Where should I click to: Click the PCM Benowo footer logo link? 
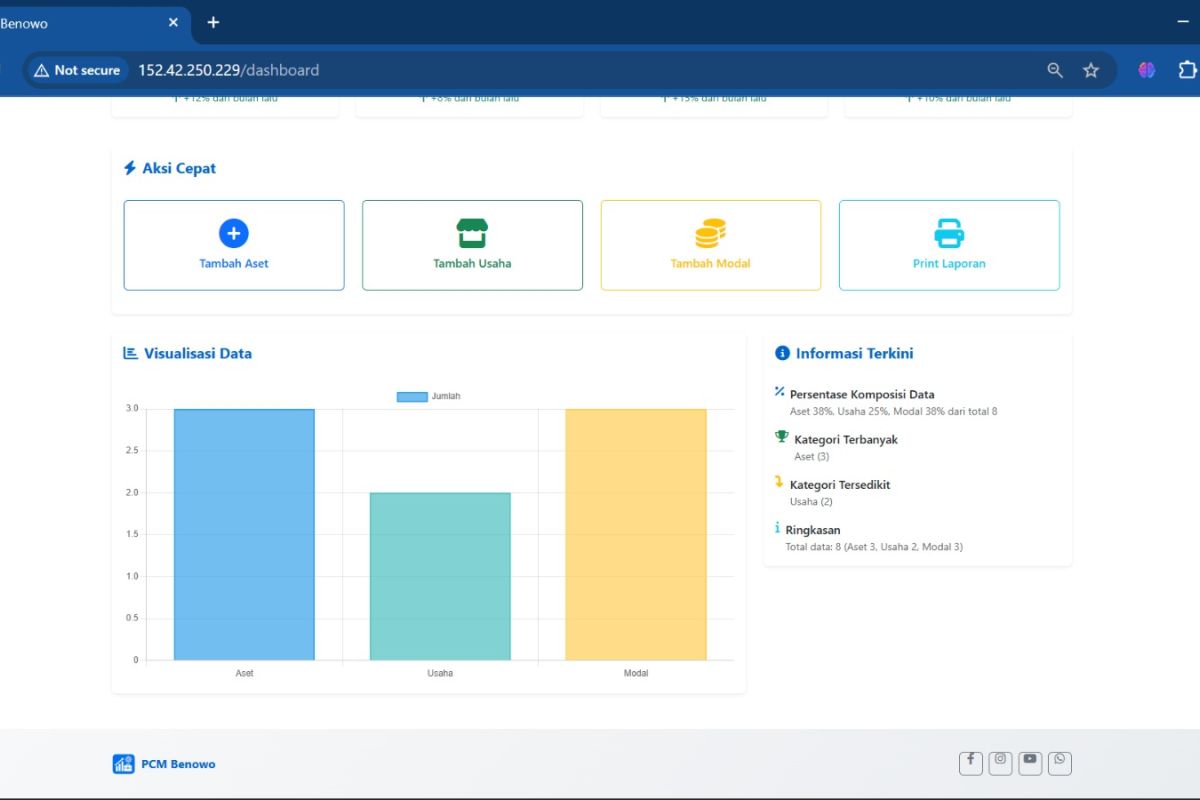coord(164,764)
